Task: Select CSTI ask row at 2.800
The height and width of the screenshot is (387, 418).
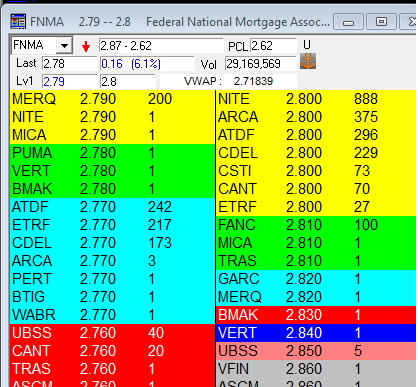Action: 317,171
